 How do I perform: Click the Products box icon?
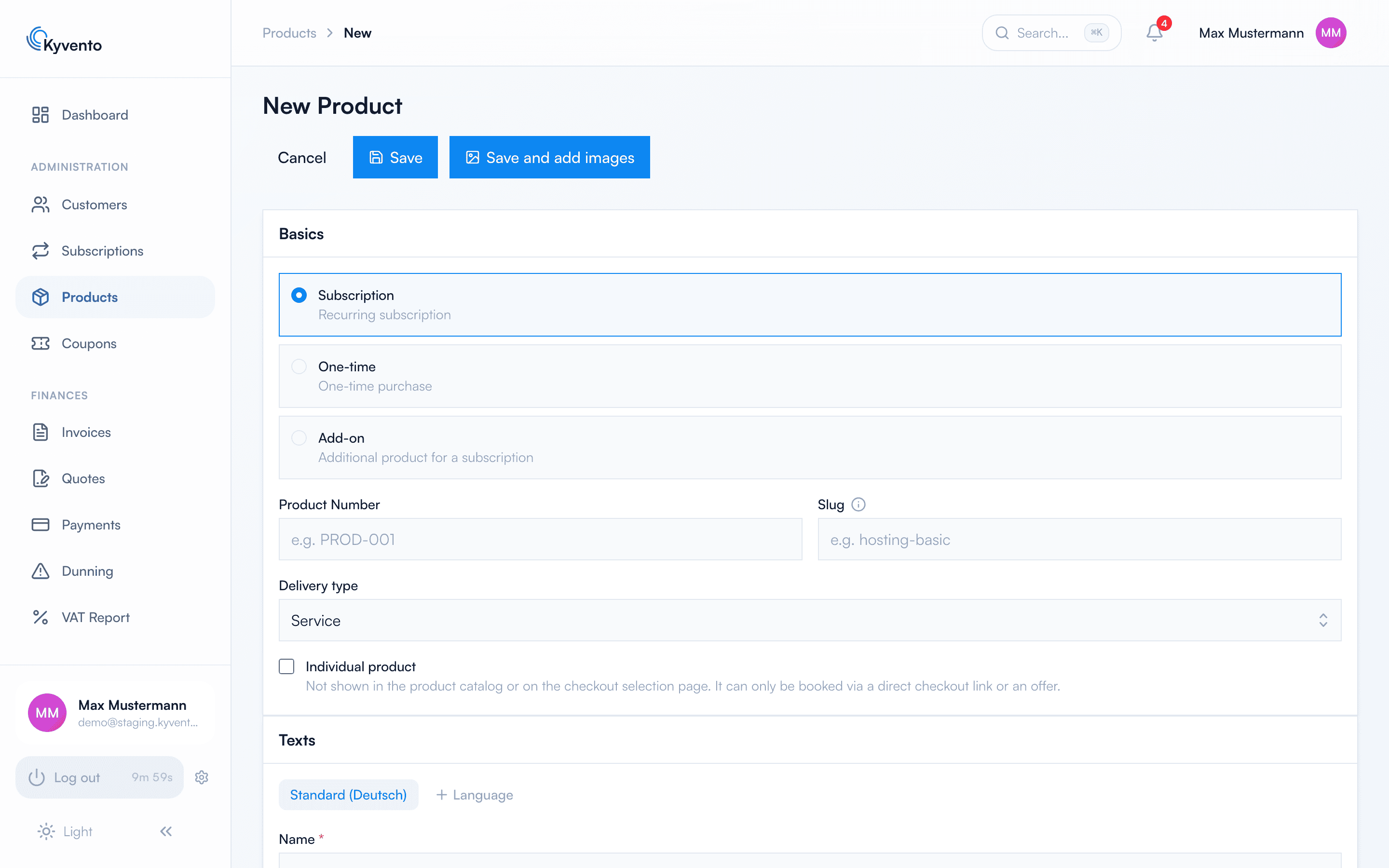click(x=40, y=298)
